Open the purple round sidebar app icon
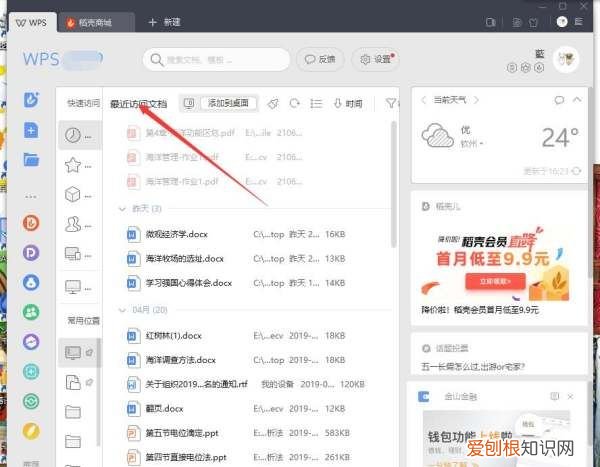Screen dimensions: 600x467 click(31, 342)
